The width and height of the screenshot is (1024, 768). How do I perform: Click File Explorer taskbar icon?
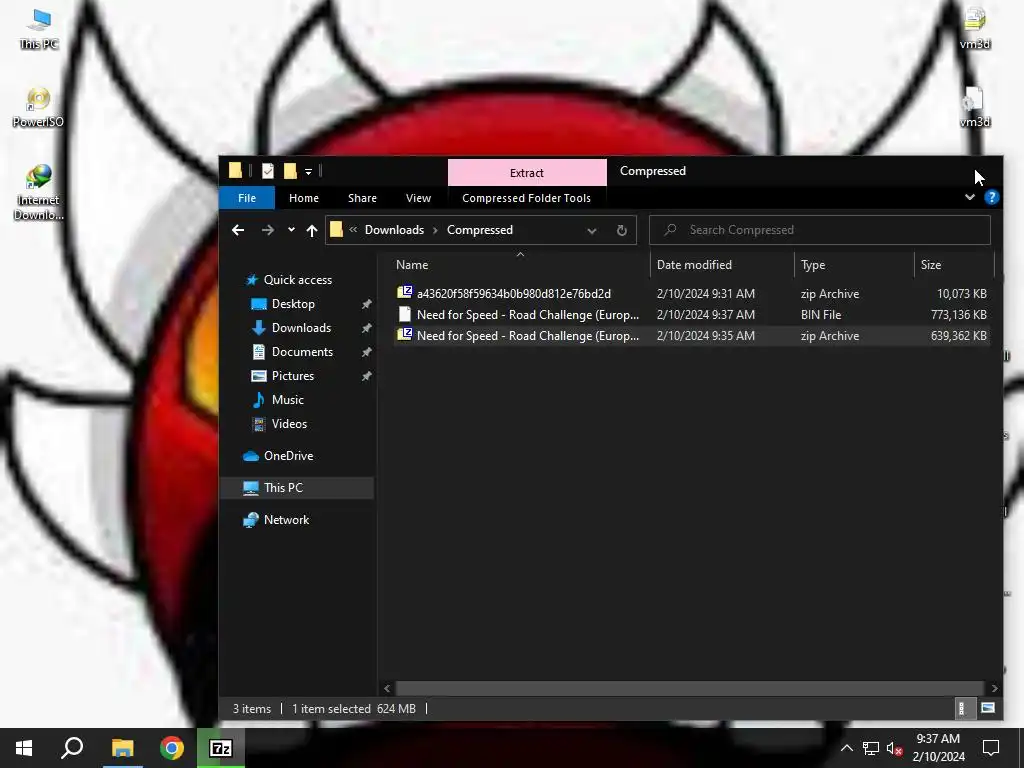pyautogui.click(x=122, y=748)
